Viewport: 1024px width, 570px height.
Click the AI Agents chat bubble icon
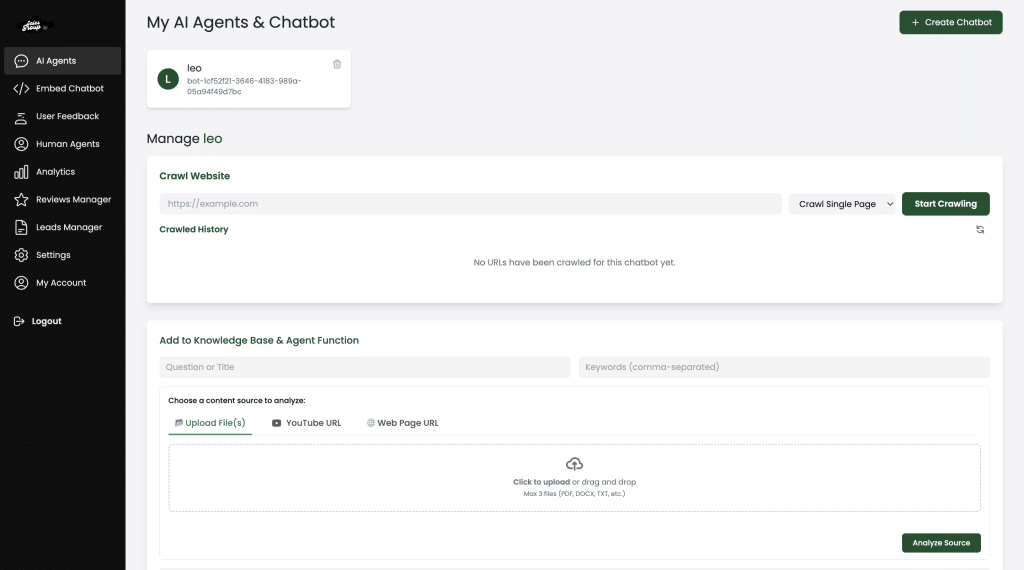pyautogui.click(x=21, y=61)
